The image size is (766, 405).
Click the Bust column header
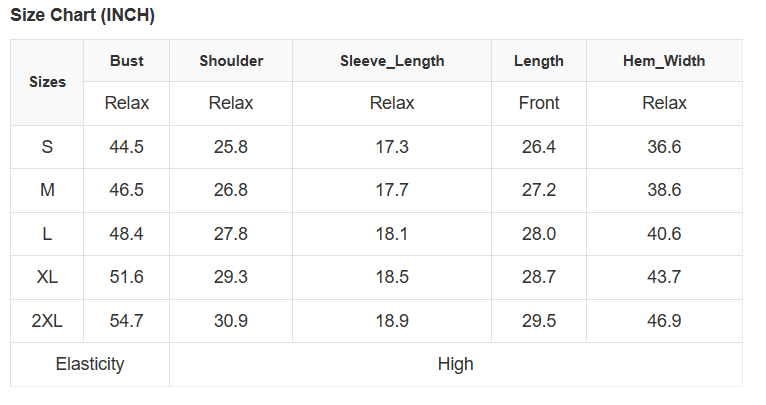127,61
